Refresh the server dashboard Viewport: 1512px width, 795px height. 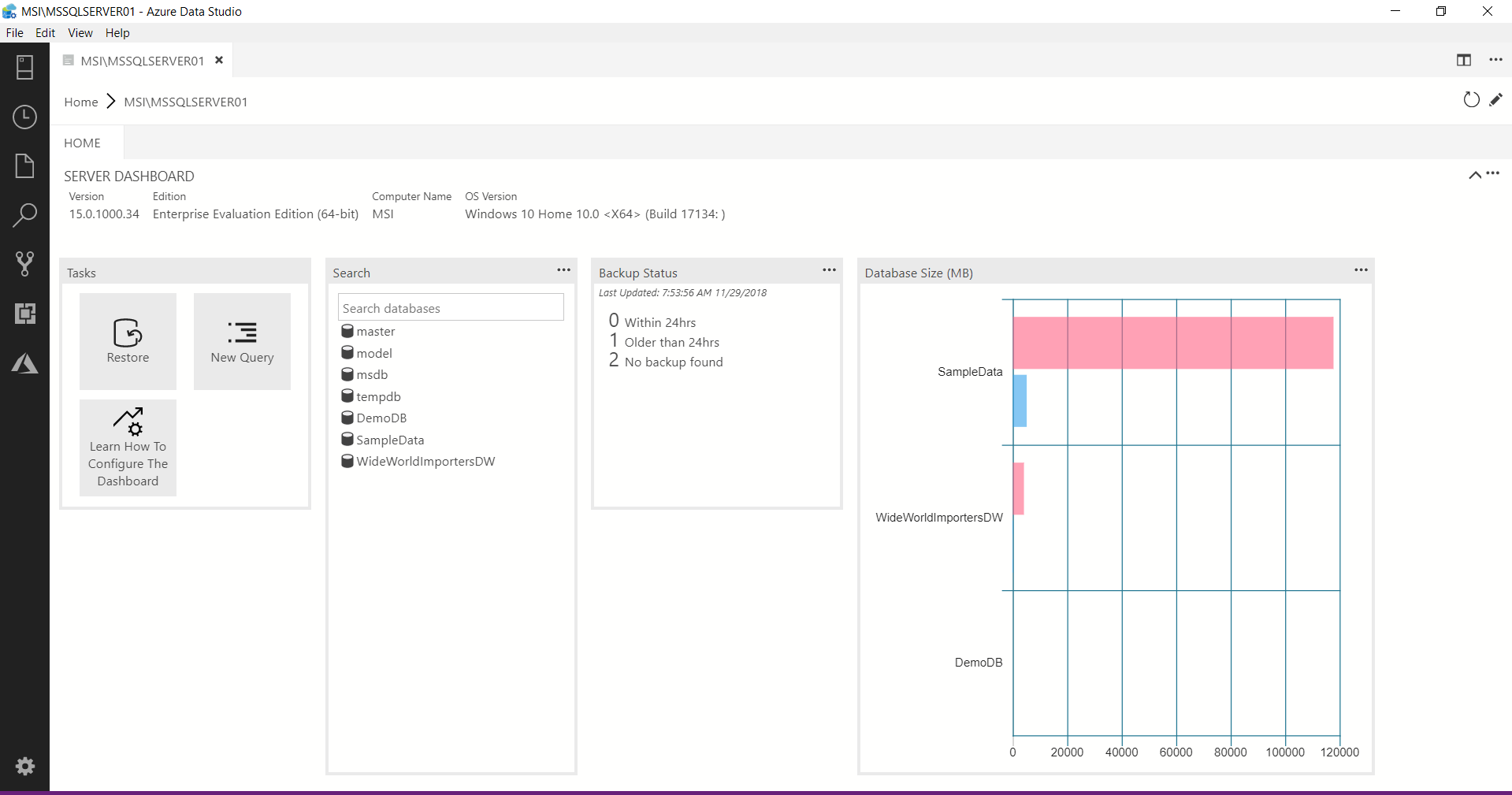1471,100
